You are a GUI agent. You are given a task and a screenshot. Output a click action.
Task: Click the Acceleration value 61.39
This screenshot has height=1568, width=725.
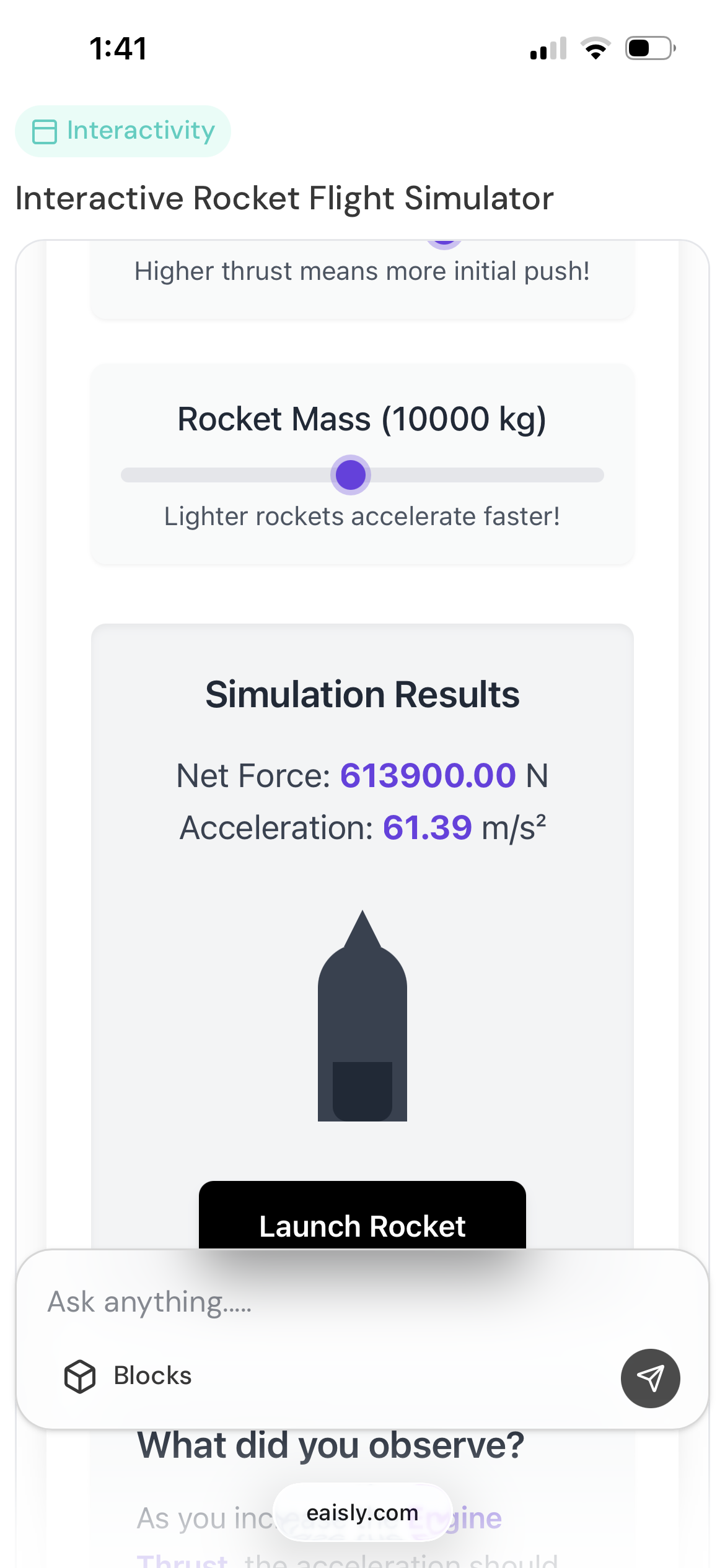(428, 828)
